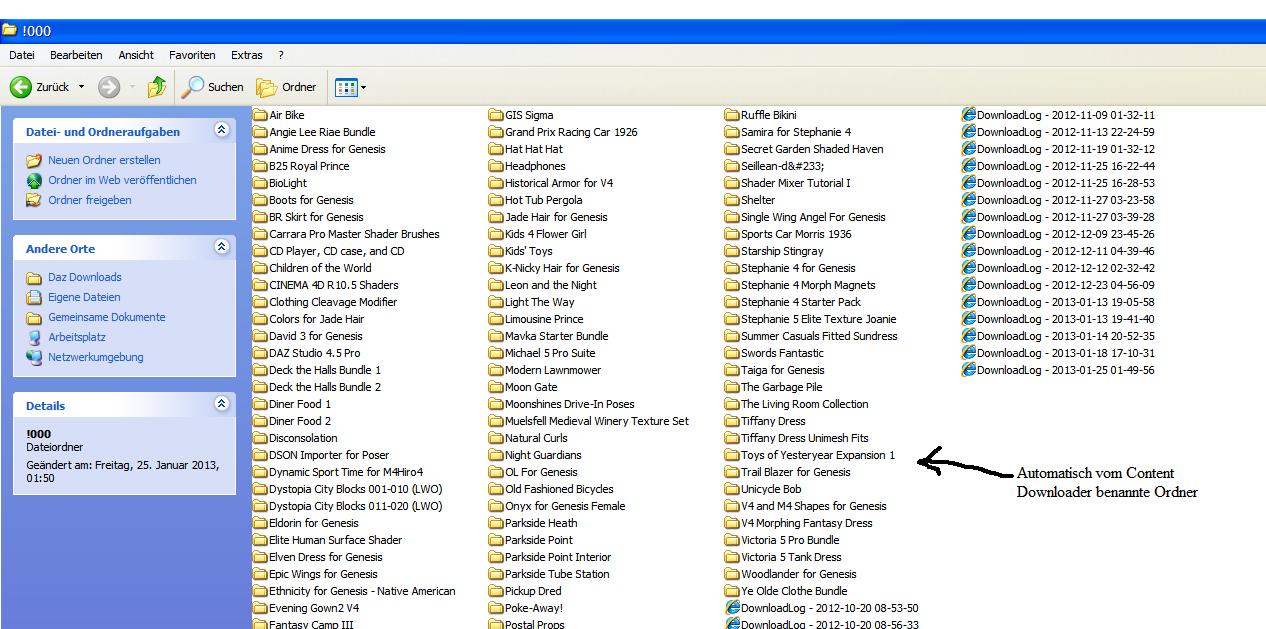Open the Zurück history dropdown arrow
Screen dimensions: 1266x629
click(x=82, y=87)
